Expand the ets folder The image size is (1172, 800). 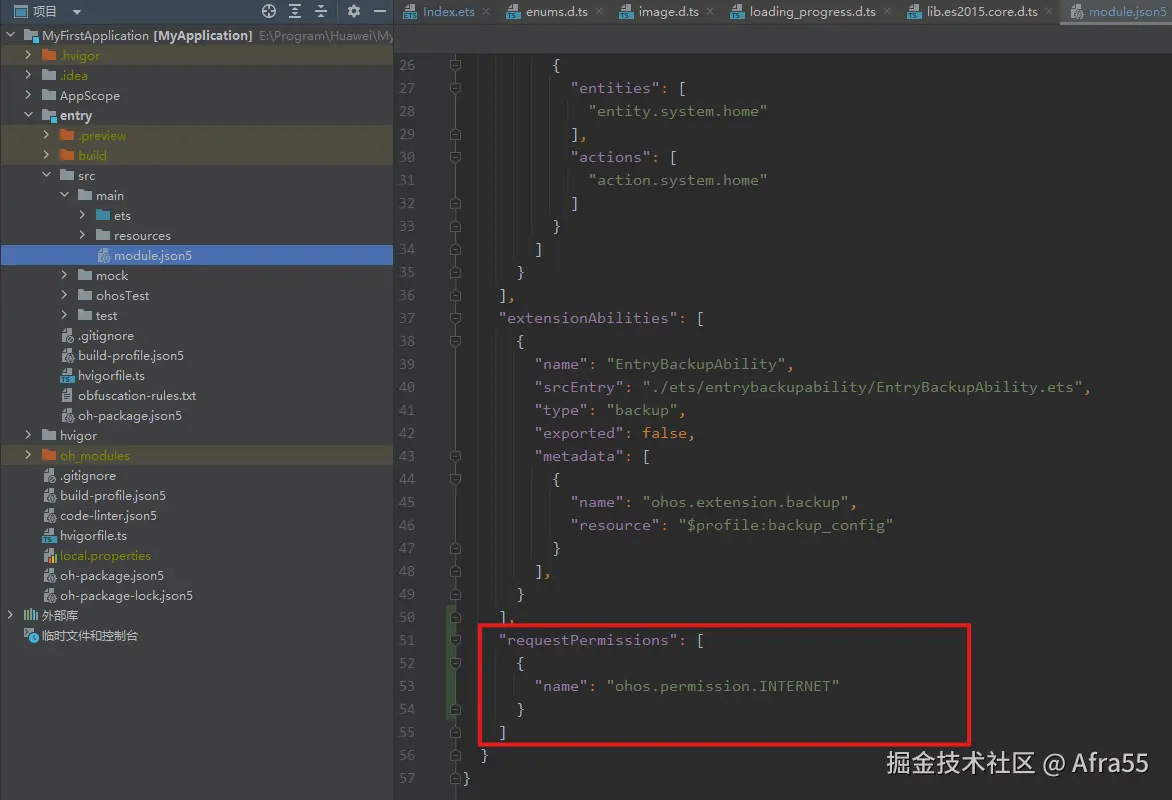tap(82, 215)
